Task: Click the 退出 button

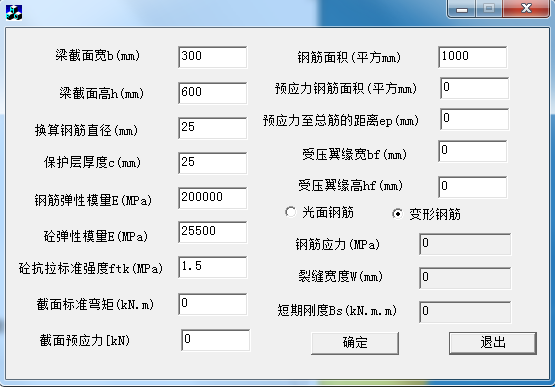Action: (493, 343)
